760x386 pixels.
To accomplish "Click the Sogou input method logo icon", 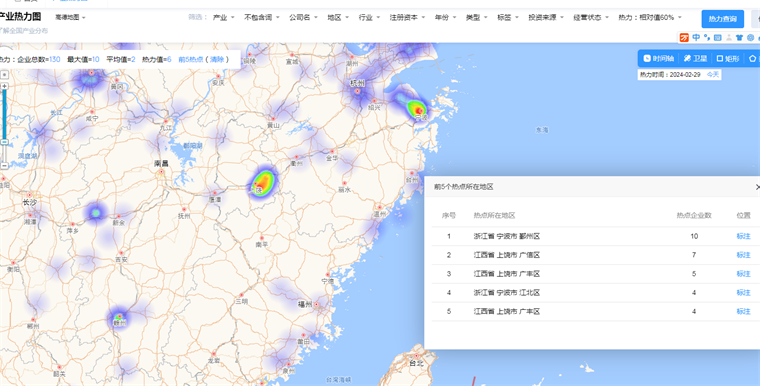I will click(684, 37).
